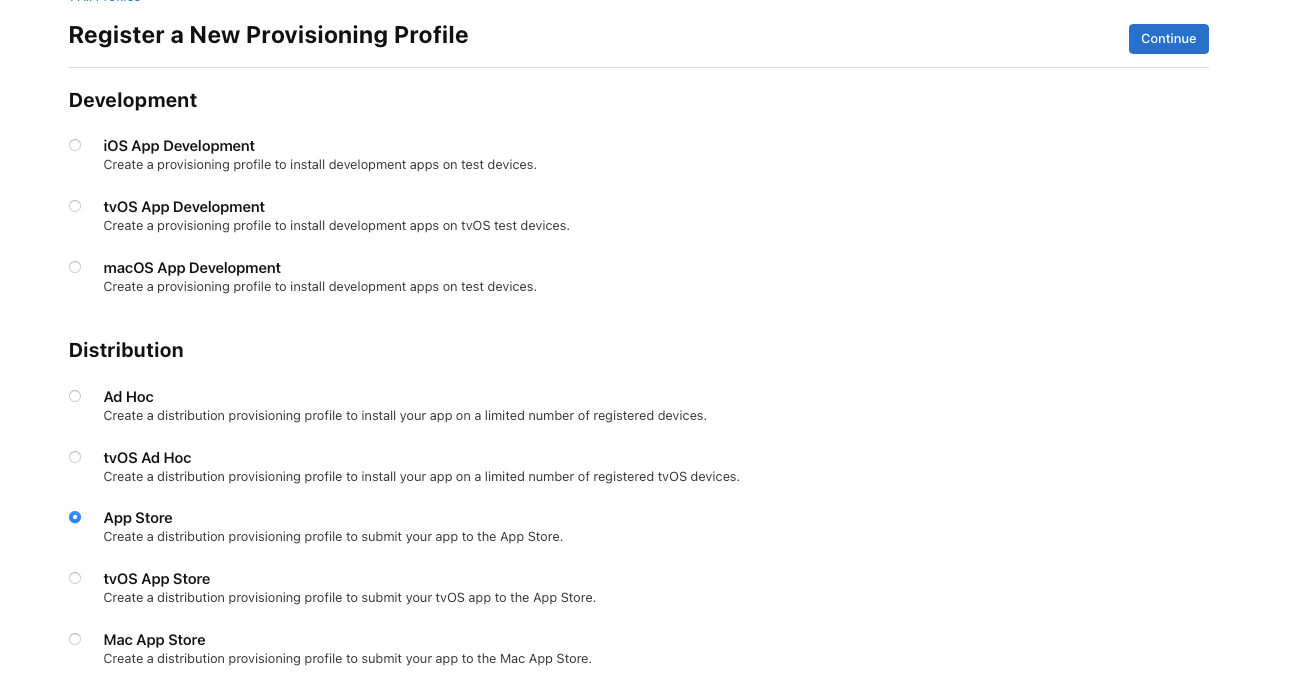Click the "tvOS App Development" label text
This screenshot has width=1289, height=680.
pyautogui.click(x=184, y=207)
